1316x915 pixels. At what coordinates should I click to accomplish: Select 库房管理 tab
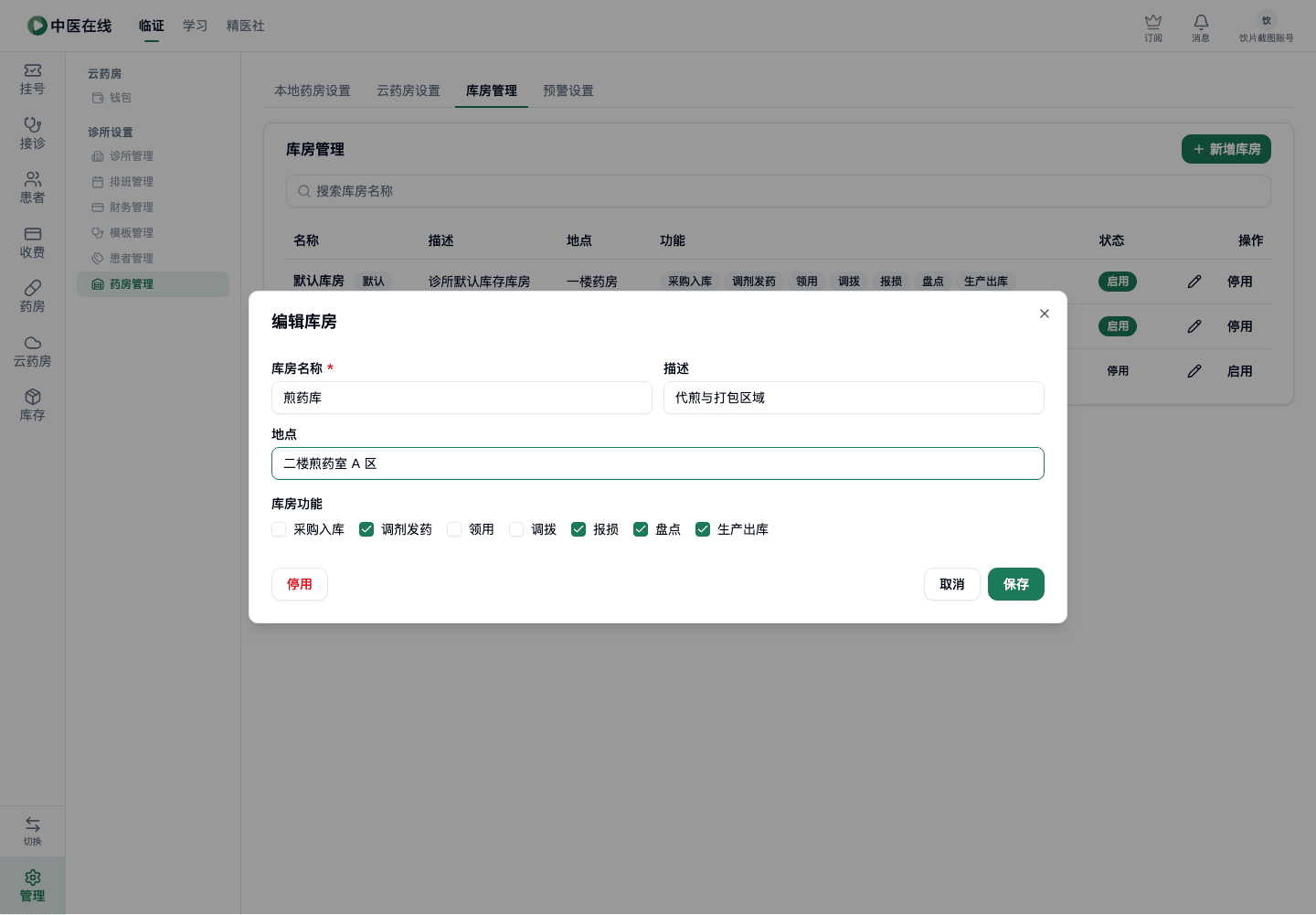[x=492, y=90]
